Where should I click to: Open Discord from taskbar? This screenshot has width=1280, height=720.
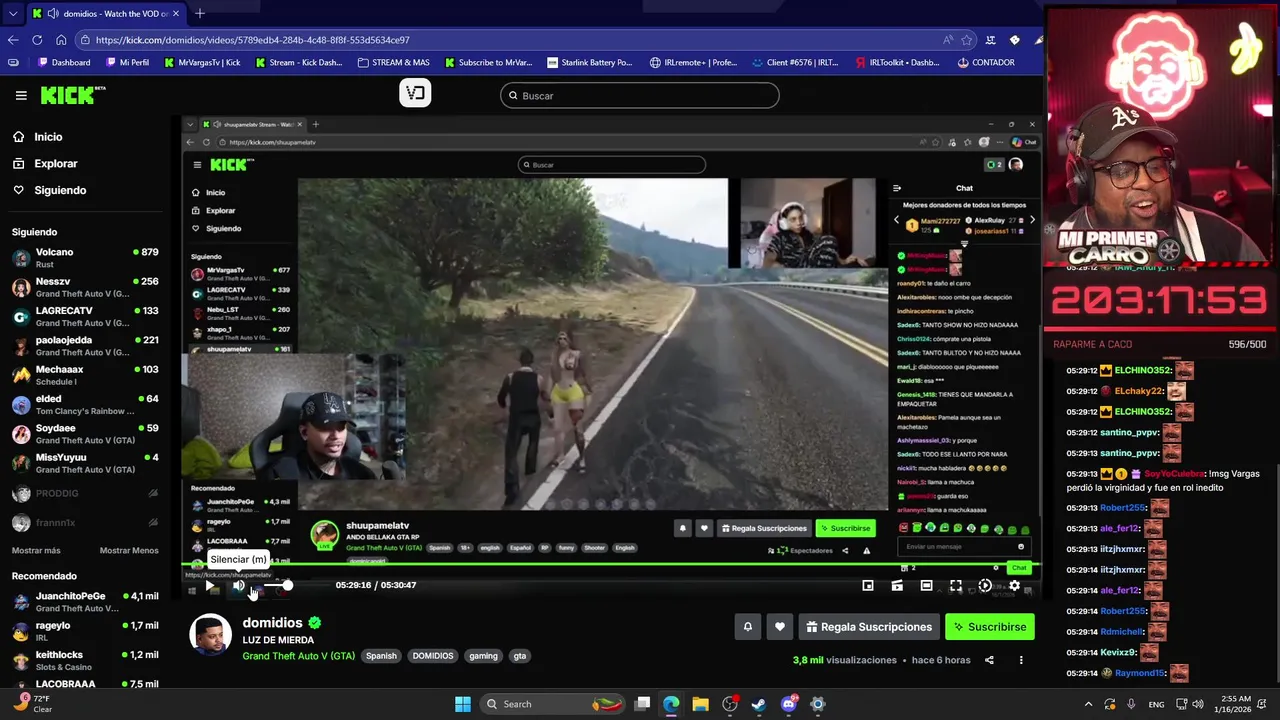788,704
